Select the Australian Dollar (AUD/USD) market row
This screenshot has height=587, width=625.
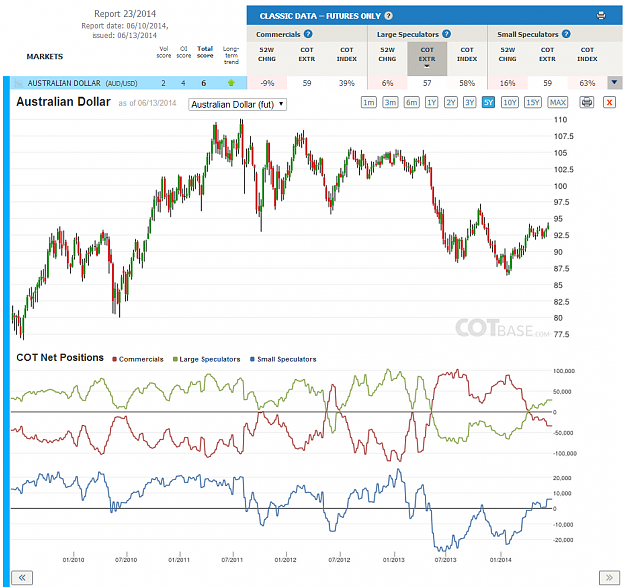coord(129,83)
